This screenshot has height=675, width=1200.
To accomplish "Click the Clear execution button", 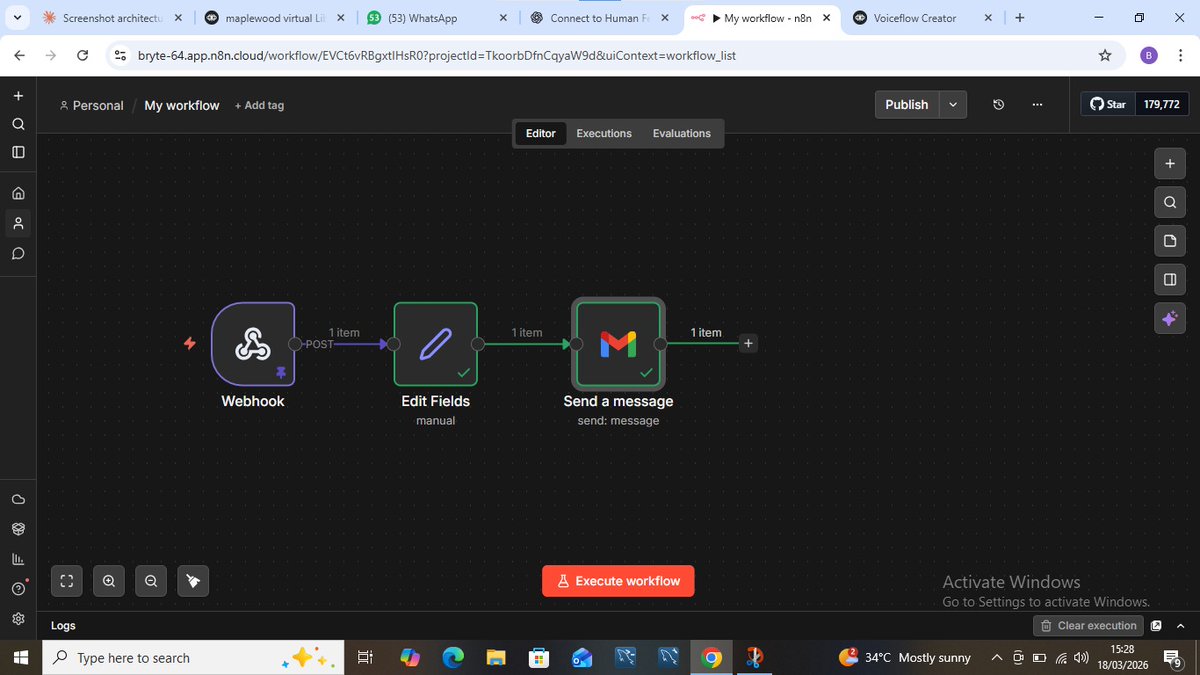I will tap(1088, 626).
